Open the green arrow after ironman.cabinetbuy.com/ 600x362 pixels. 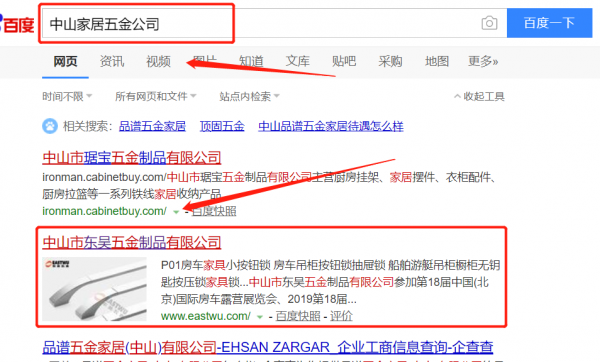pos(176,212)
